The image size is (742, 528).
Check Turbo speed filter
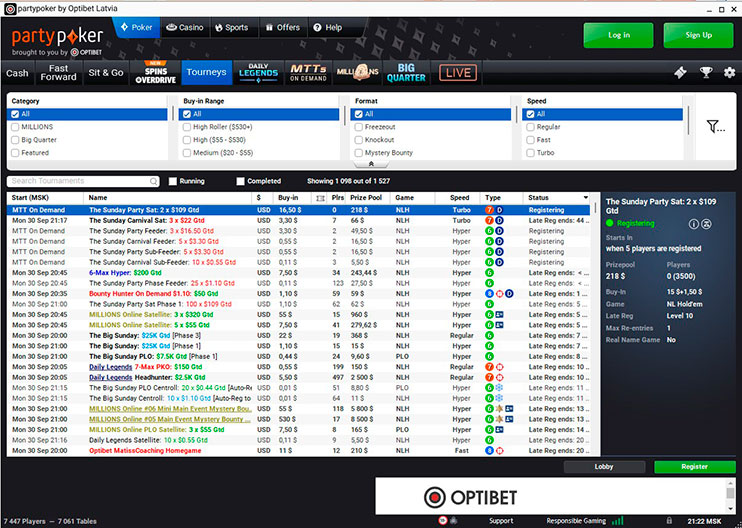click(x=530, y=153)
